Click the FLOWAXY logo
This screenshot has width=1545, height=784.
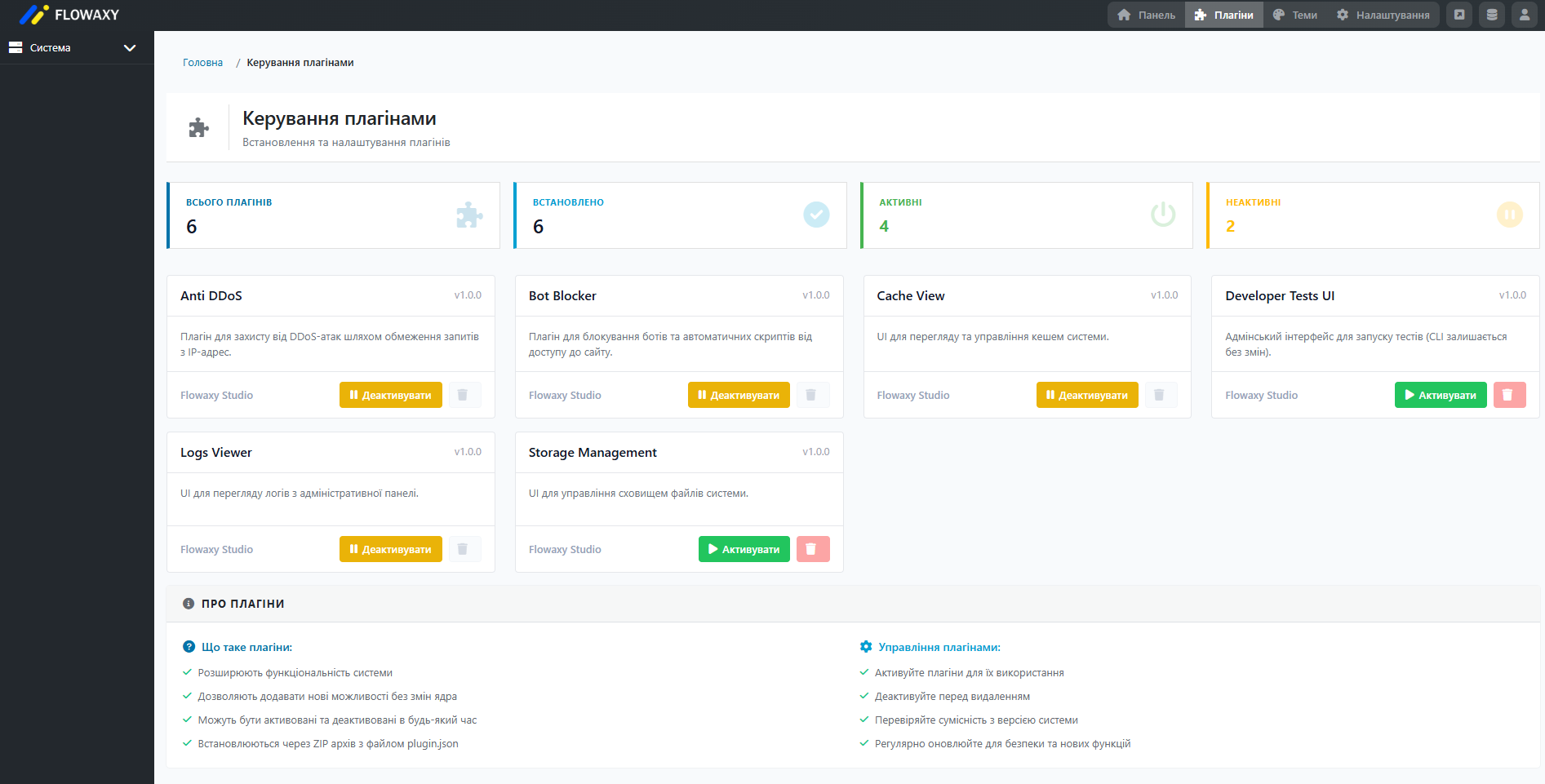[69, 15]
